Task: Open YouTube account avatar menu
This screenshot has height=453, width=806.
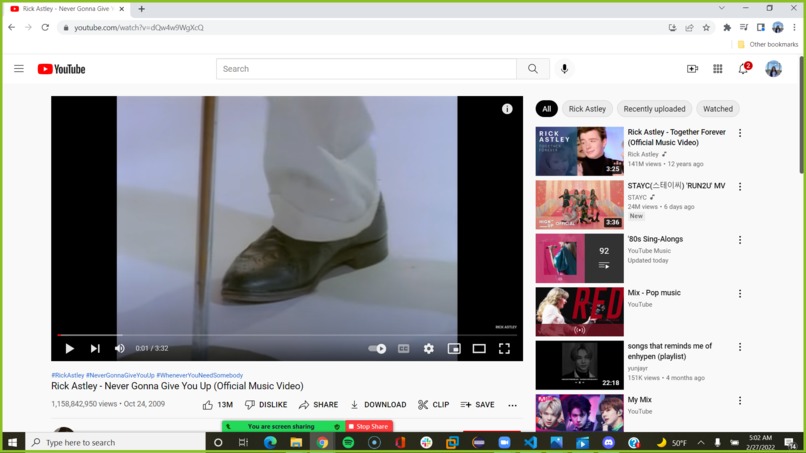Action: pyautogui.click(x=773, y=69)
